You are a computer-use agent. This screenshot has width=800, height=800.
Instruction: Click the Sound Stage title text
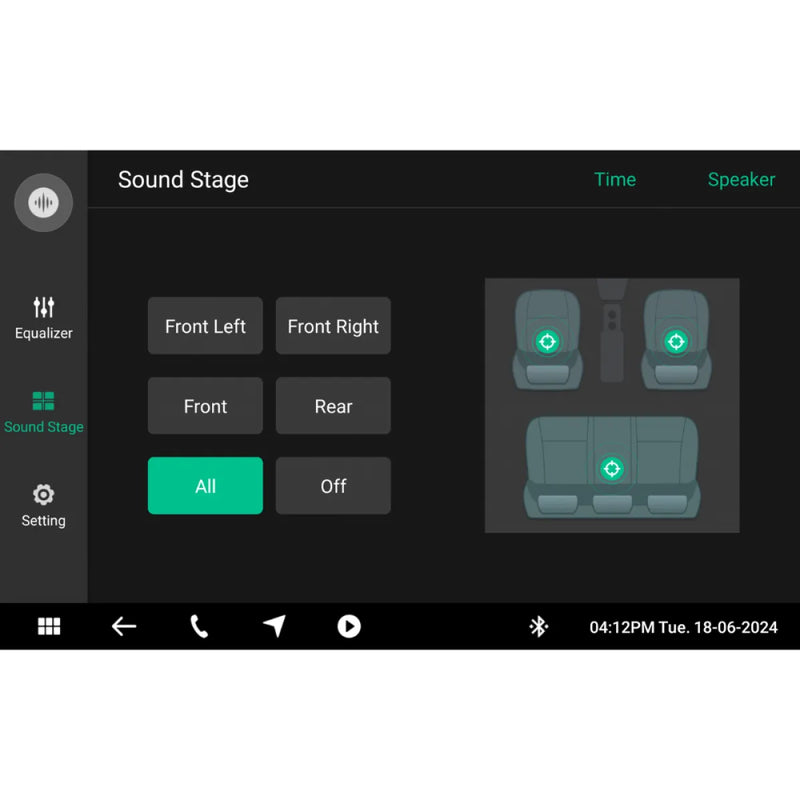click(x=183, y=180)
